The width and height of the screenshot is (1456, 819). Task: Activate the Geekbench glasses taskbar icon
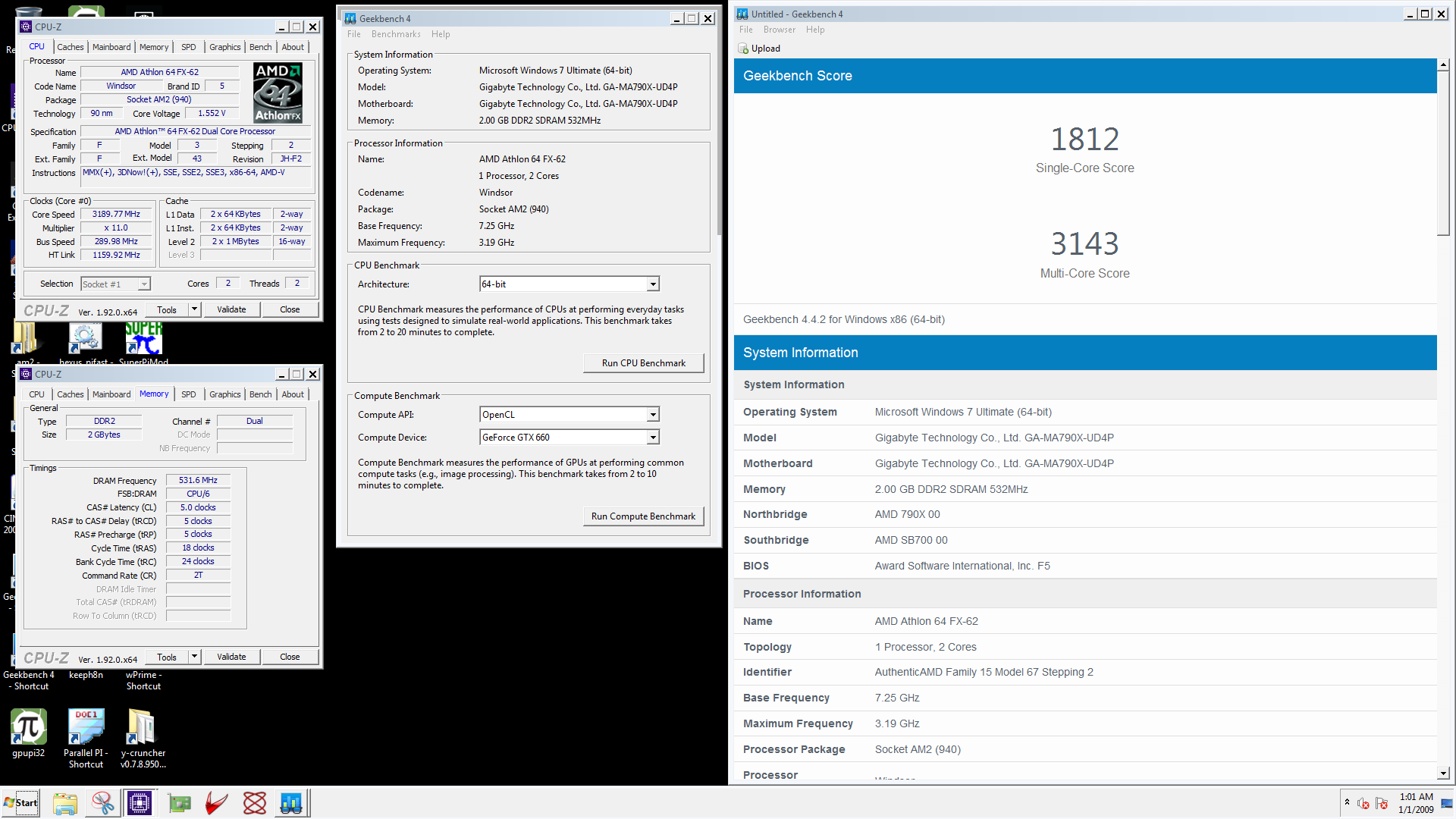coord(291,803)
